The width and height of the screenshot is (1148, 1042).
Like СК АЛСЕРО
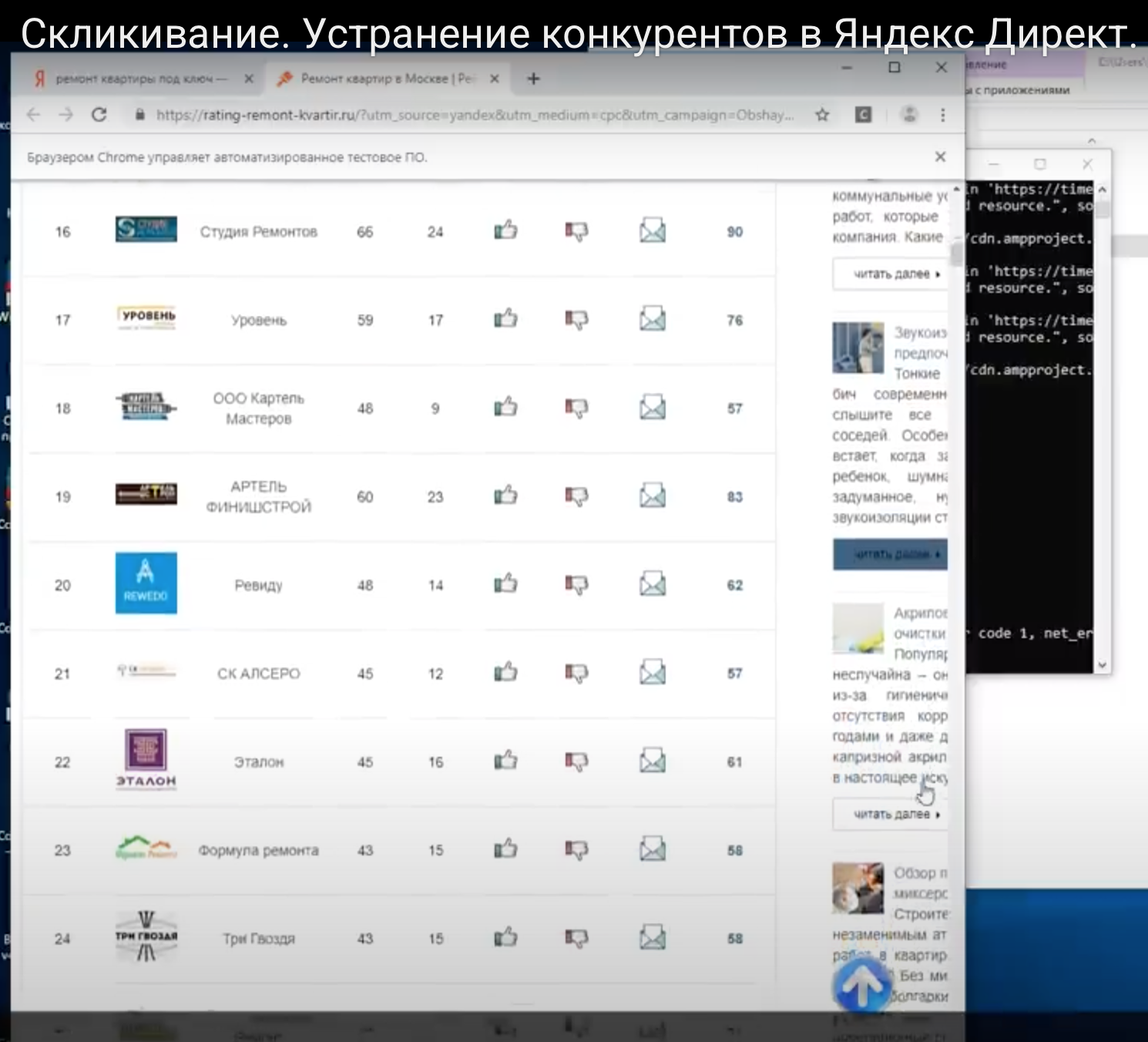(x=505, y=672)
